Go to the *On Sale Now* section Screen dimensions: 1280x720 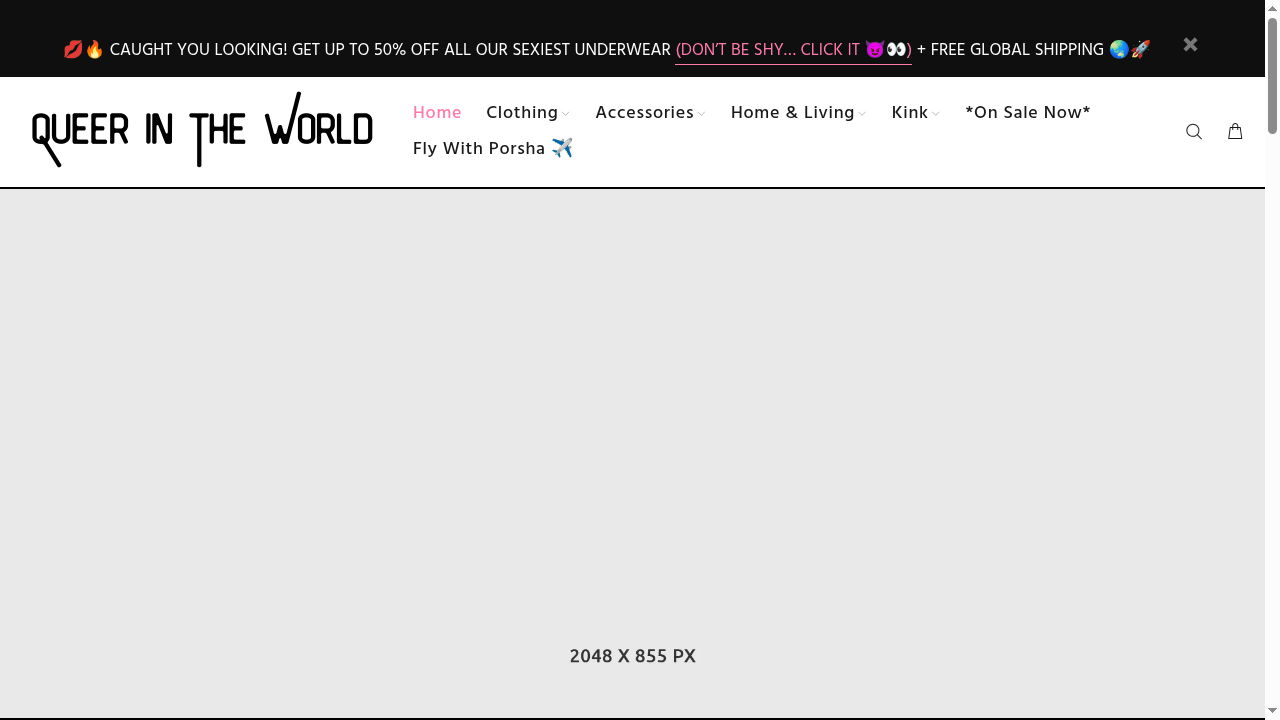coord(1027,112)
